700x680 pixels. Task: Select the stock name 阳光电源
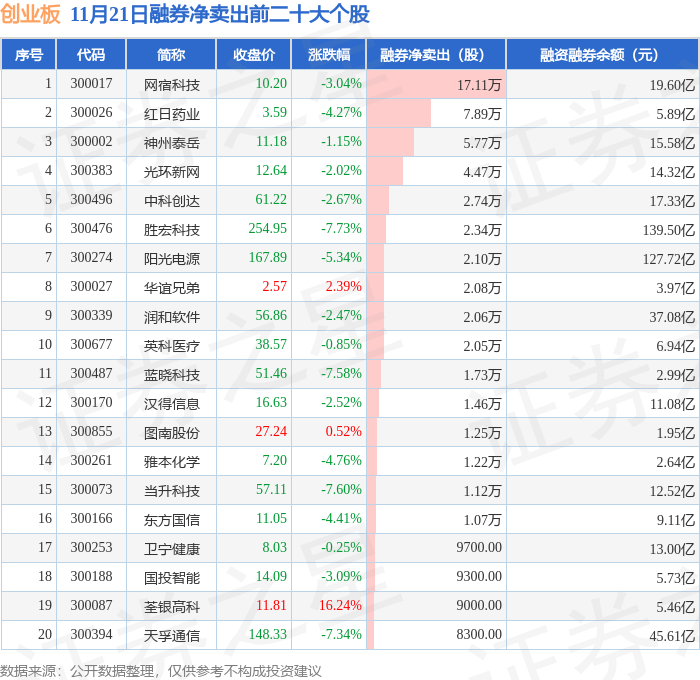(171, 259)
